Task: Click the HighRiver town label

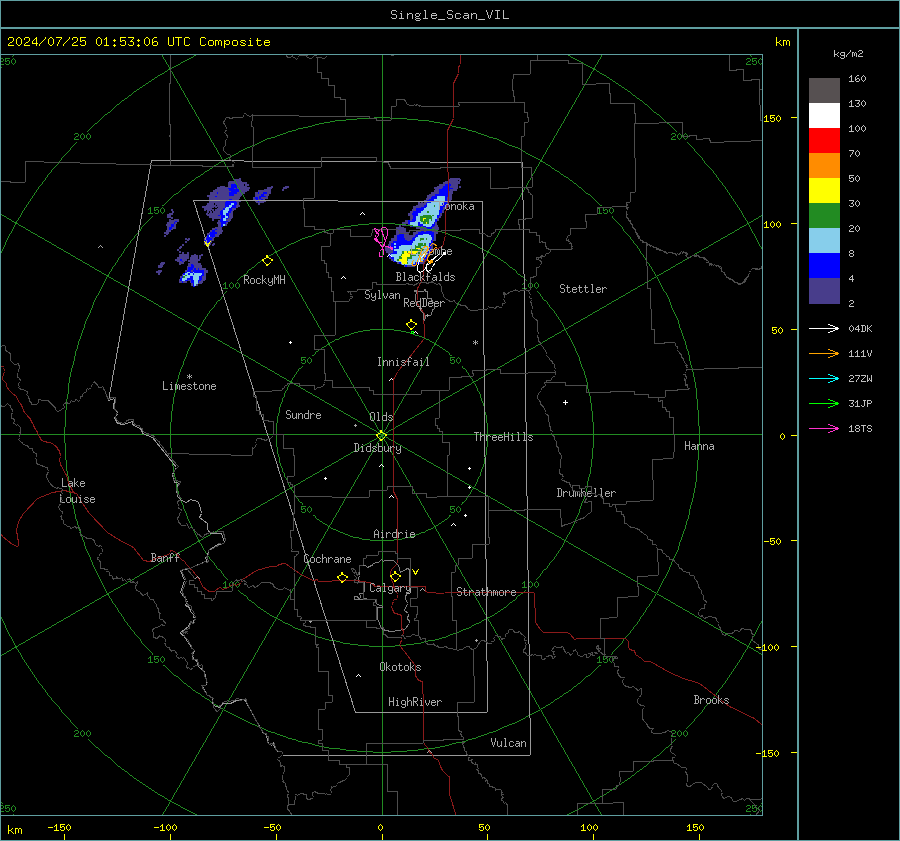Action: [x=415, y=702]
